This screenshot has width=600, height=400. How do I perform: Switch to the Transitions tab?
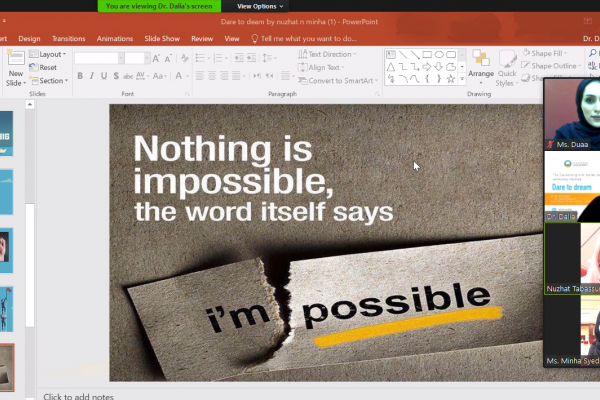pyautogui.click(x=68, y=38)
